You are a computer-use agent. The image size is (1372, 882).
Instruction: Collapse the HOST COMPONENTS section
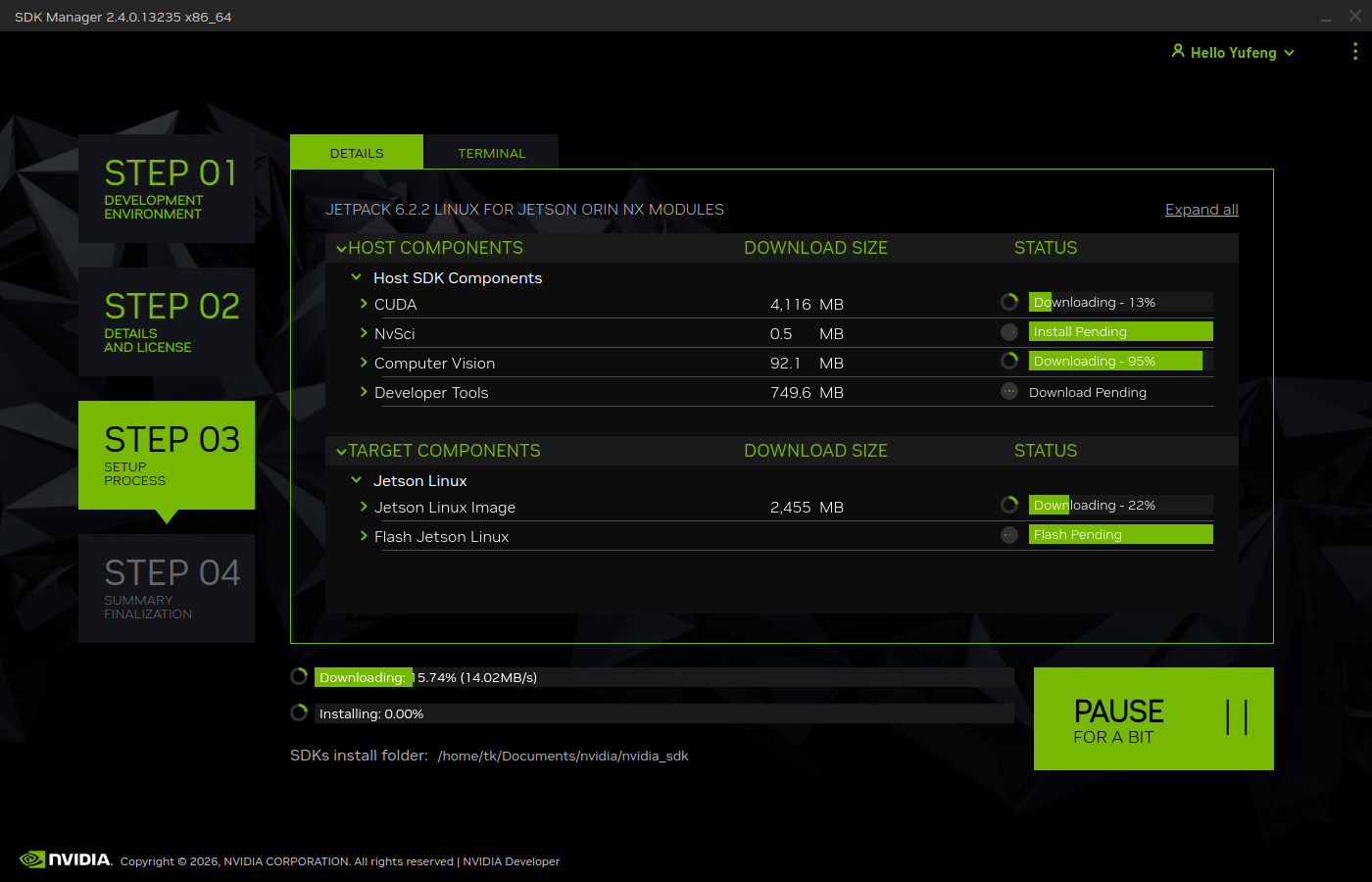pyautogui.click(x=342, y=249)
